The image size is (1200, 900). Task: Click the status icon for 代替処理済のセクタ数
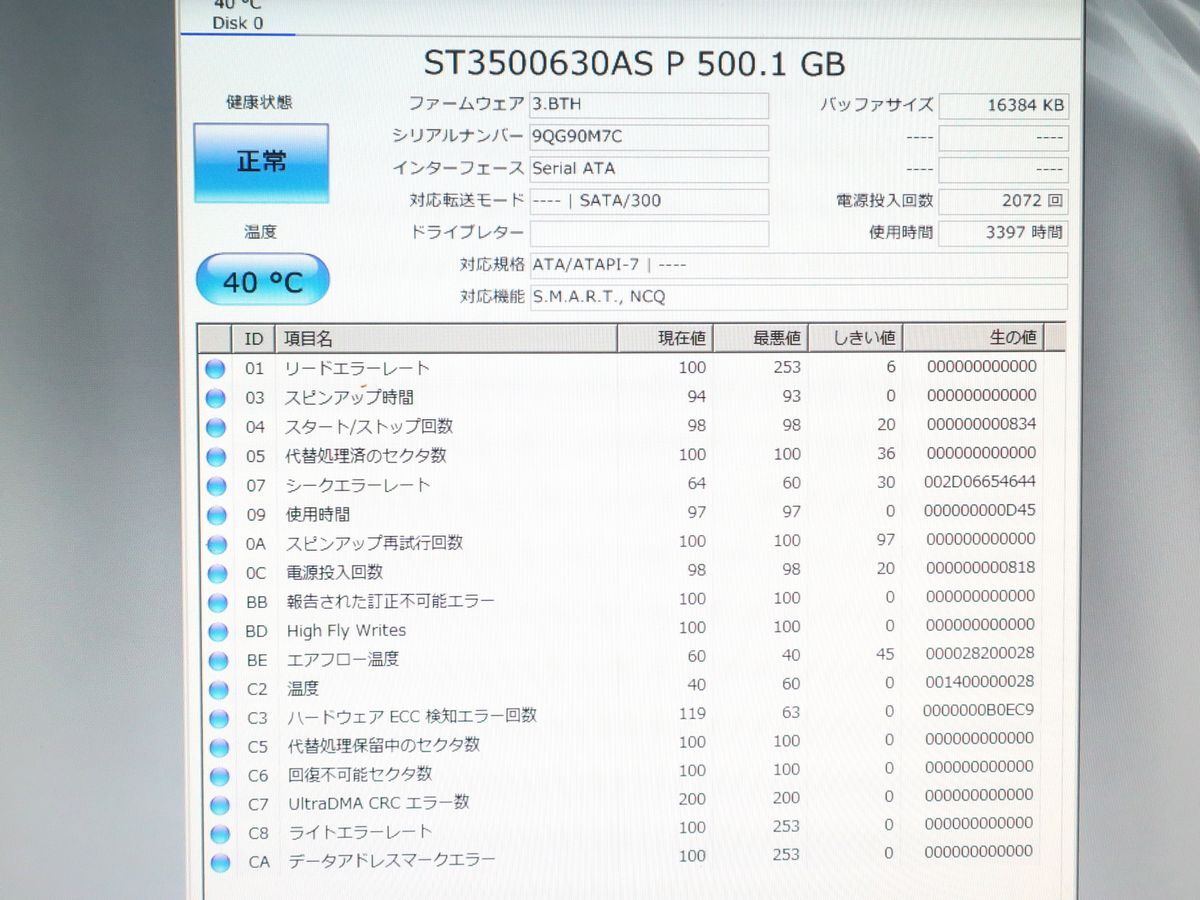click(x=216, y=456)
